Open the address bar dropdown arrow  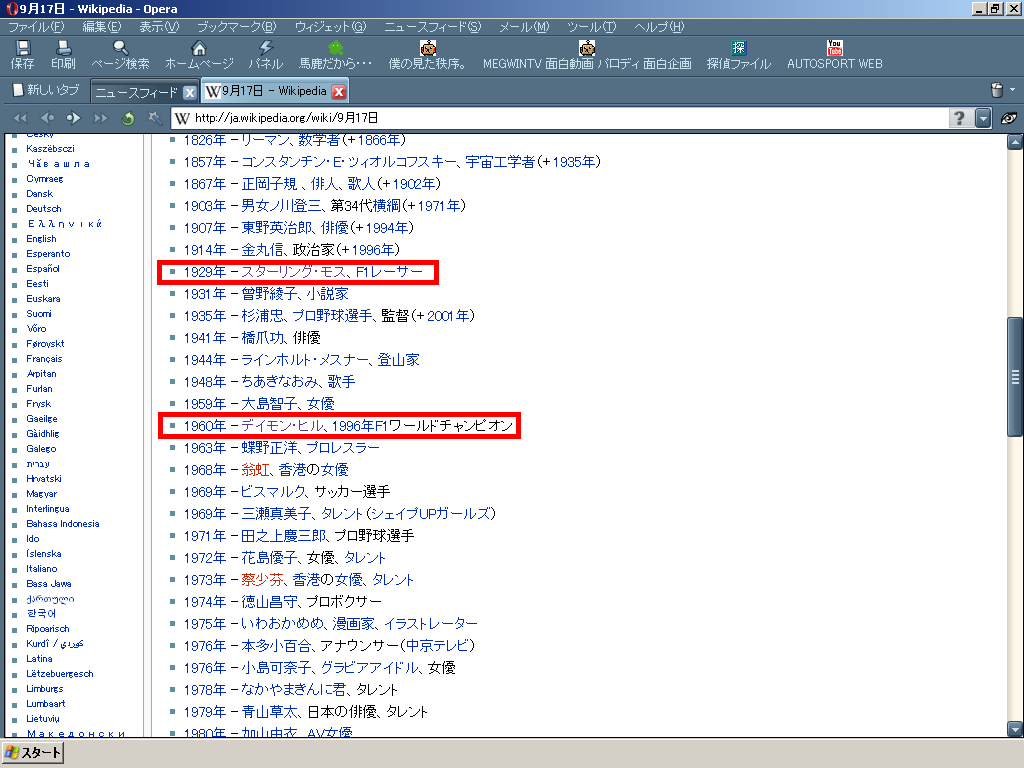(983, 118)
